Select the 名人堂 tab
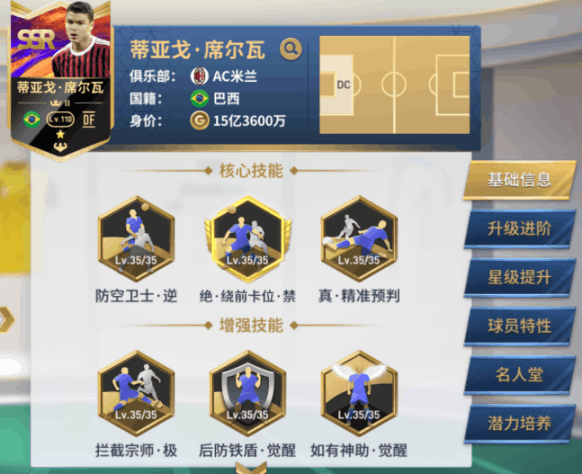This screenshot has height=474, width=582. [x=519, y=375]
